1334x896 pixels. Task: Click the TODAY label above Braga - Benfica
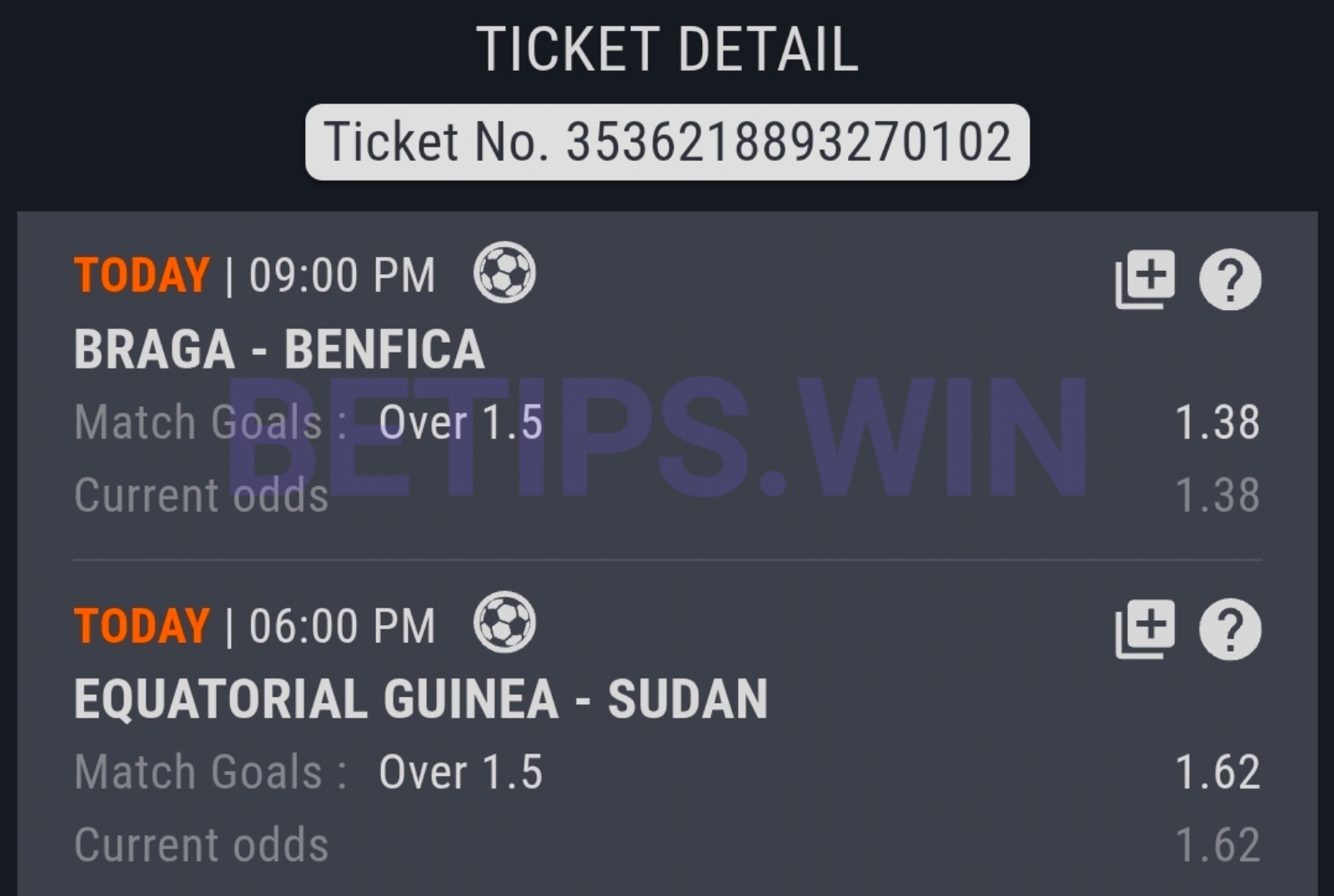pyautogui.click(x=142, y=275)
